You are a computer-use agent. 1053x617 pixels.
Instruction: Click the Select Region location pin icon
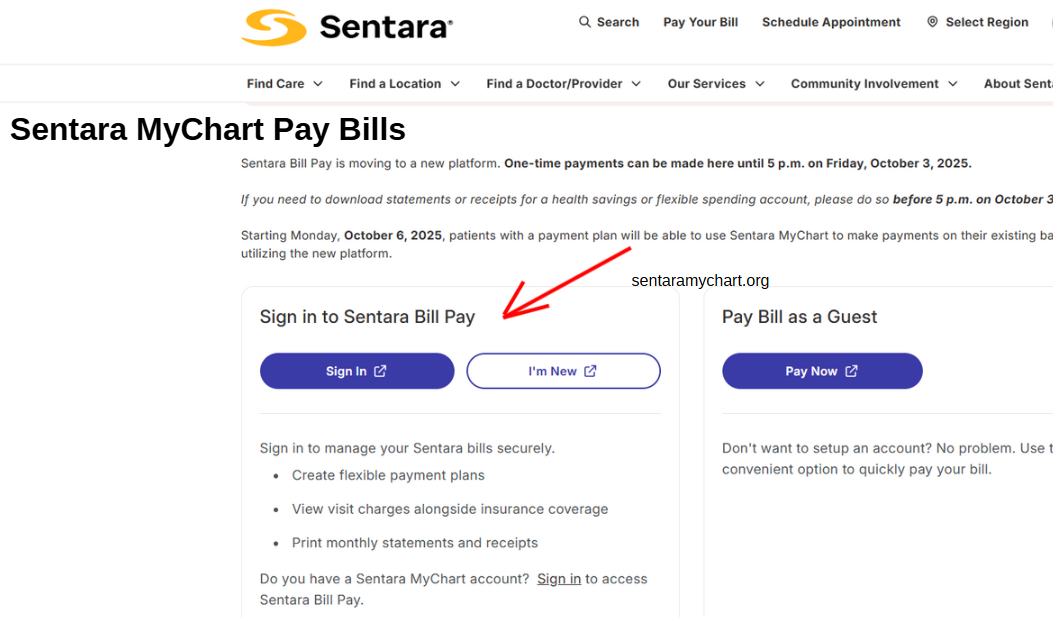tap(932, 22)
